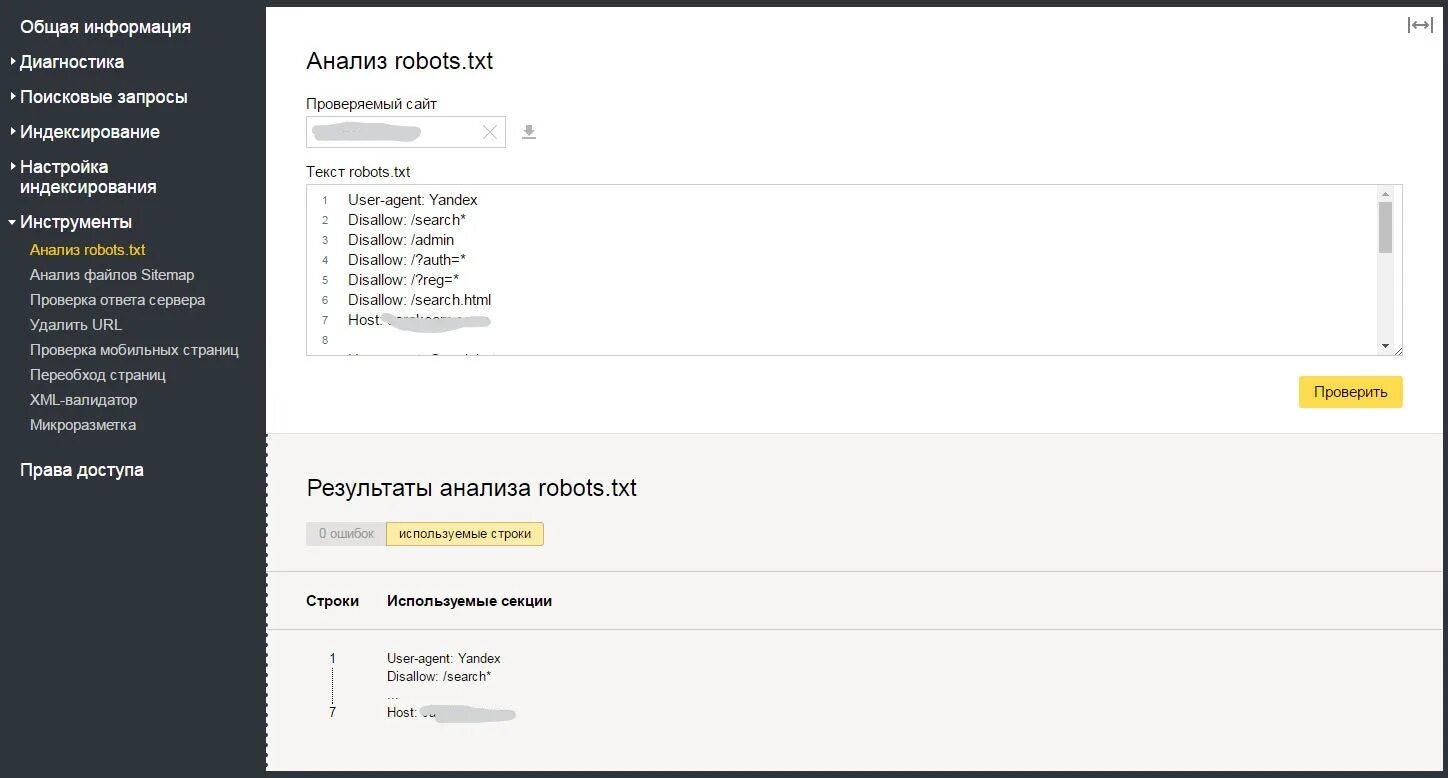The height and width of the screenshot is (778, 1448).
Task: Click the download robots.txt arrow icon
Action: coord(529,132)
